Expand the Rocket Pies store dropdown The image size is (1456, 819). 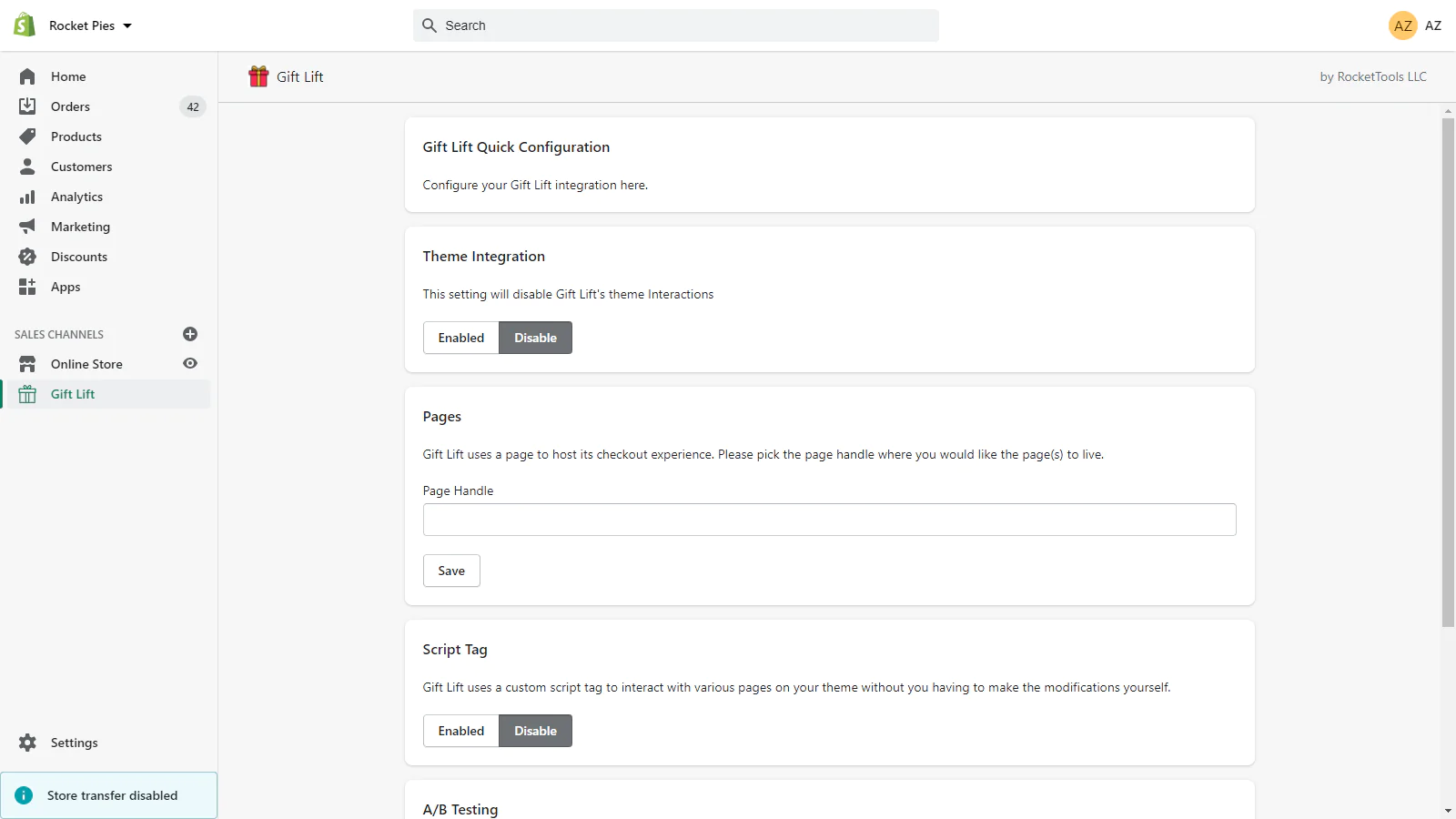tap(90, 25)
